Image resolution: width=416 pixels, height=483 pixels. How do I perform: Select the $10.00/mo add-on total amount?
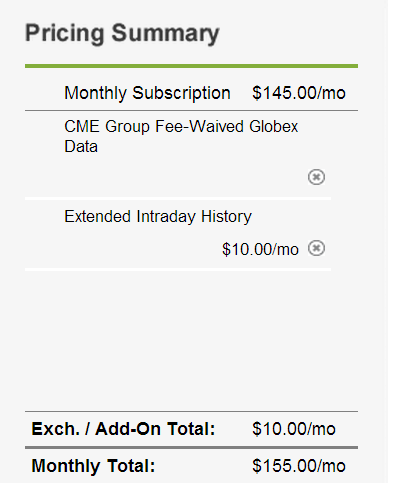tap(294, 429)
